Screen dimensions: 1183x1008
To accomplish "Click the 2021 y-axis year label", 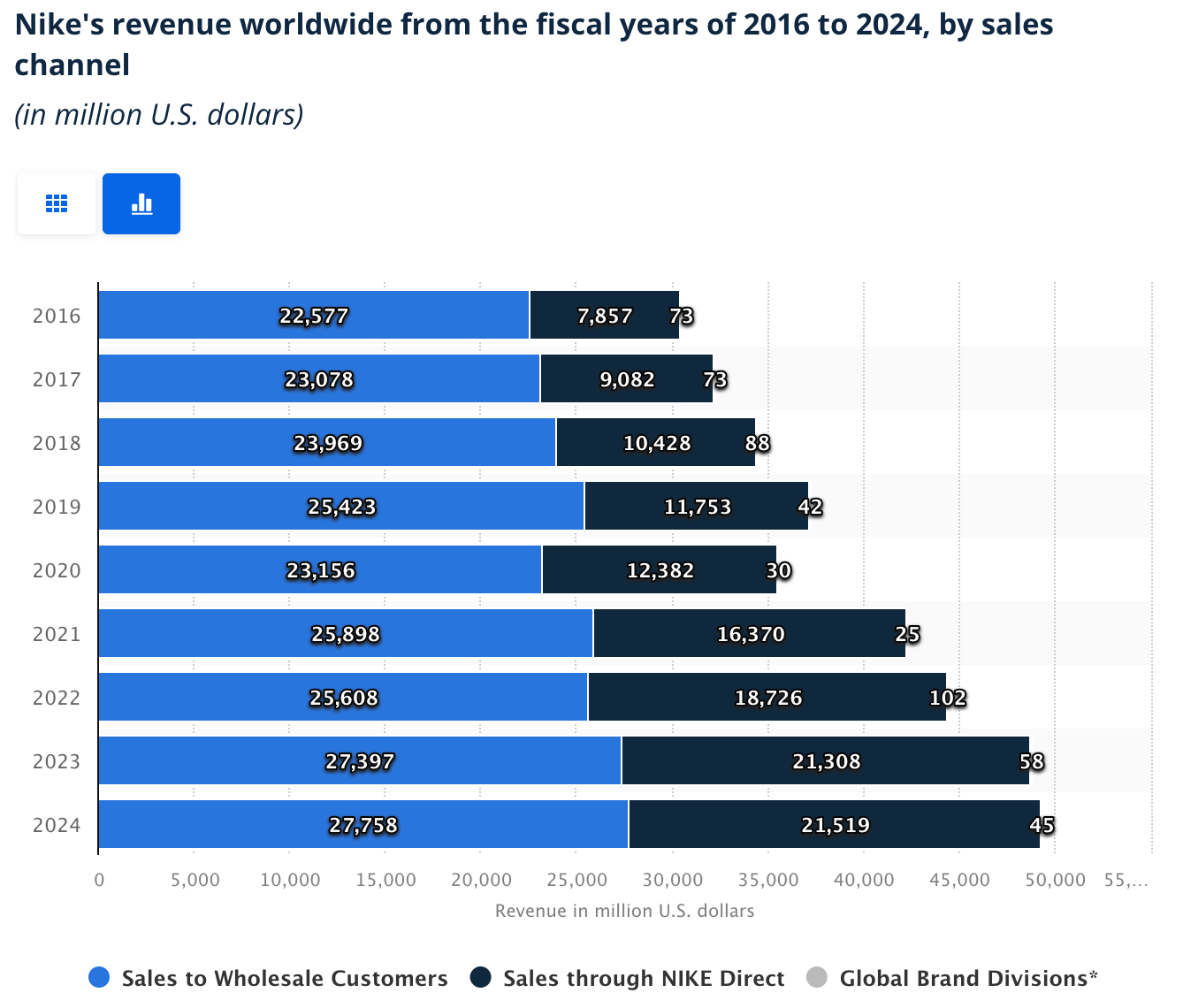I will point(57,634).
